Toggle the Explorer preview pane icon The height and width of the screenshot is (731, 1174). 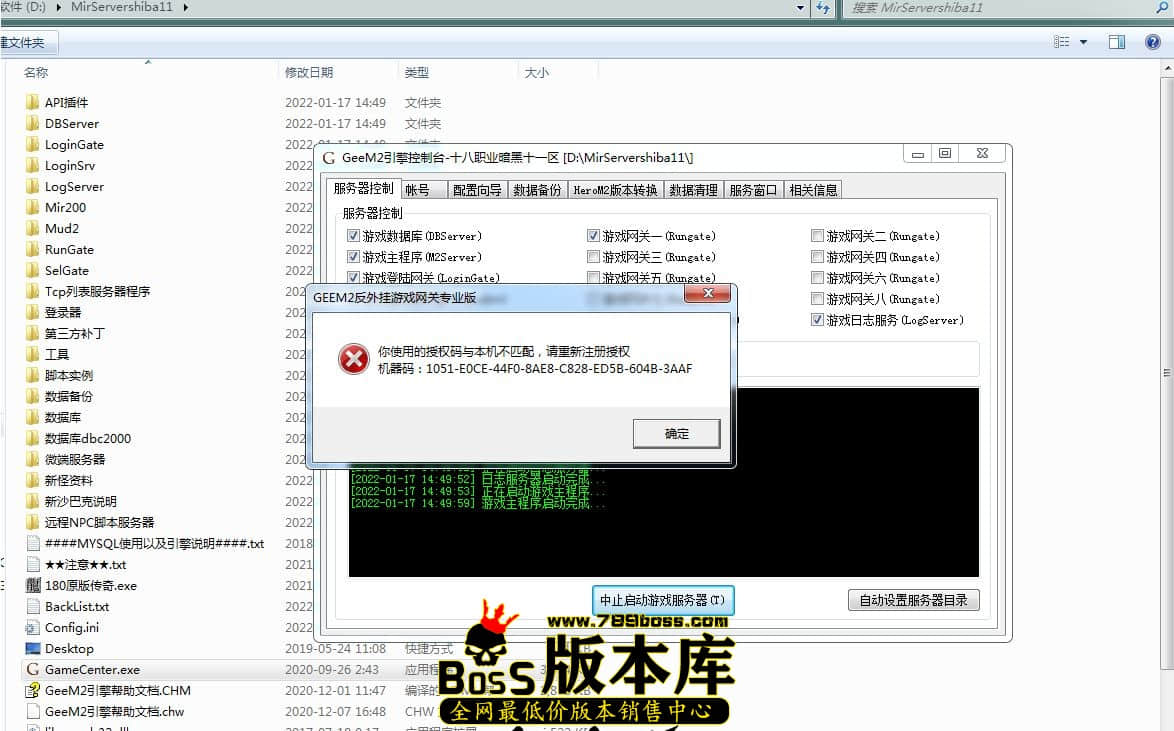pos(1116,42)
